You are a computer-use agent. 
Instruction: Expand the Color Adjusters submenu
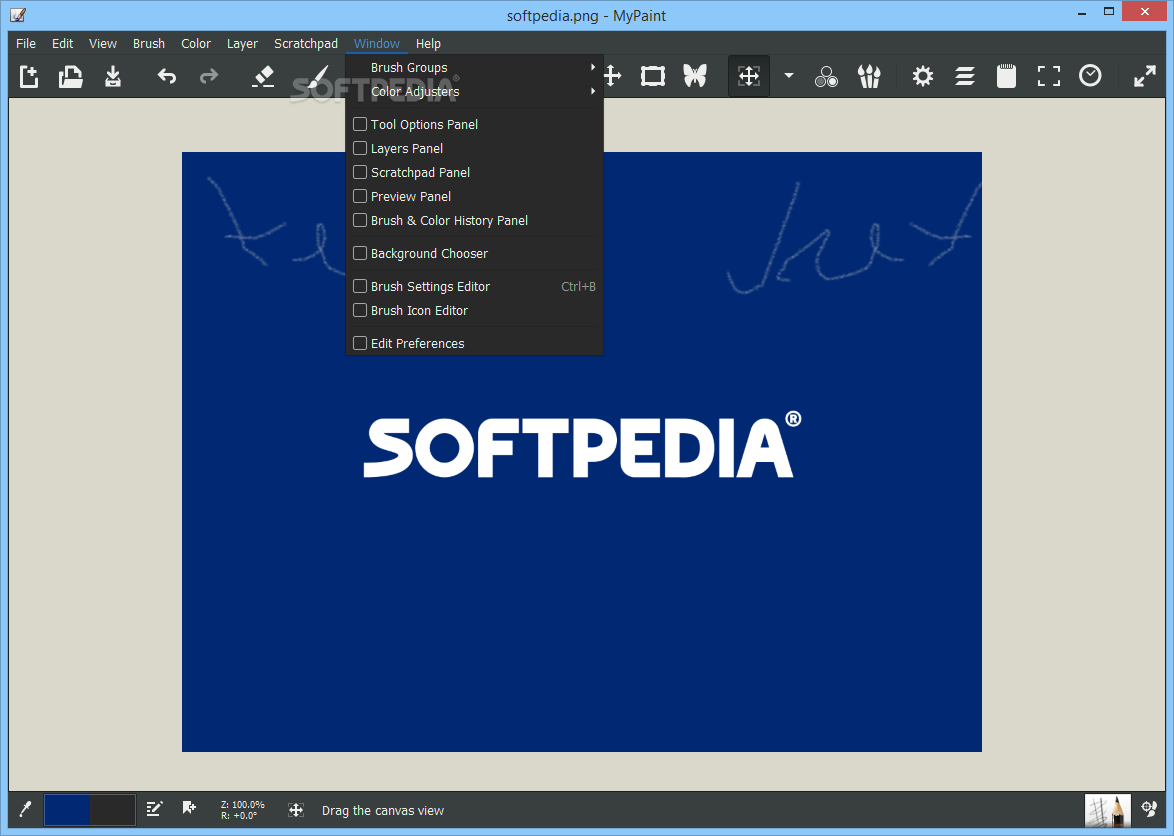tap(475, 91)
